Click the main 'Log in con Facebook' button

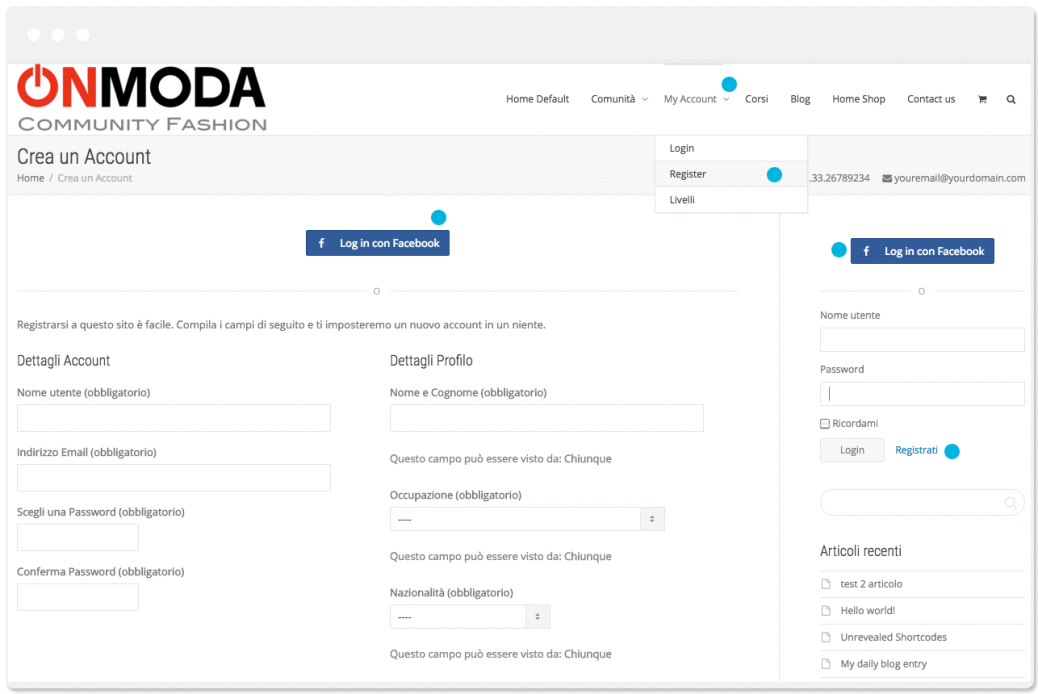[378, 243]
